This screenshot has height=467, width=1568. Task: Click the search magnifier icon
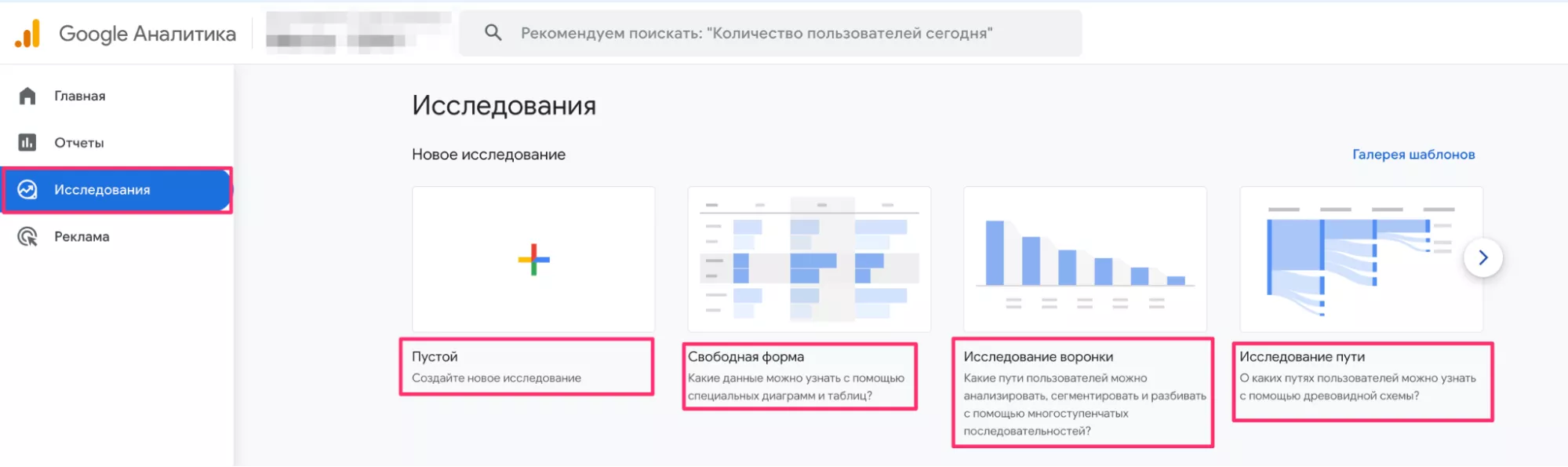[x=493, y=33]
